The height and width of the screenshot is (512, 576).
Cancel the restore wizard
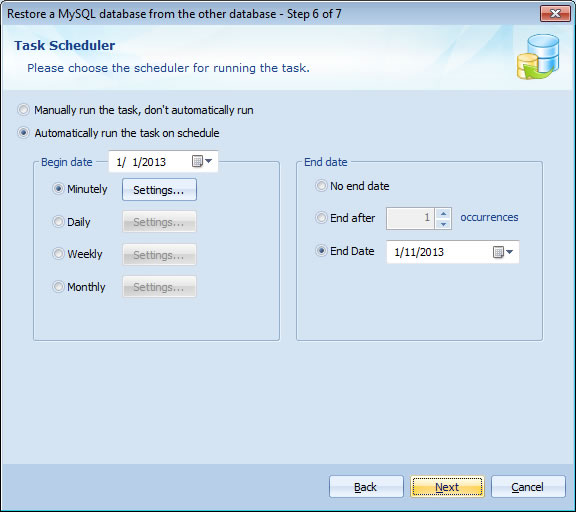tap(528, 487)
